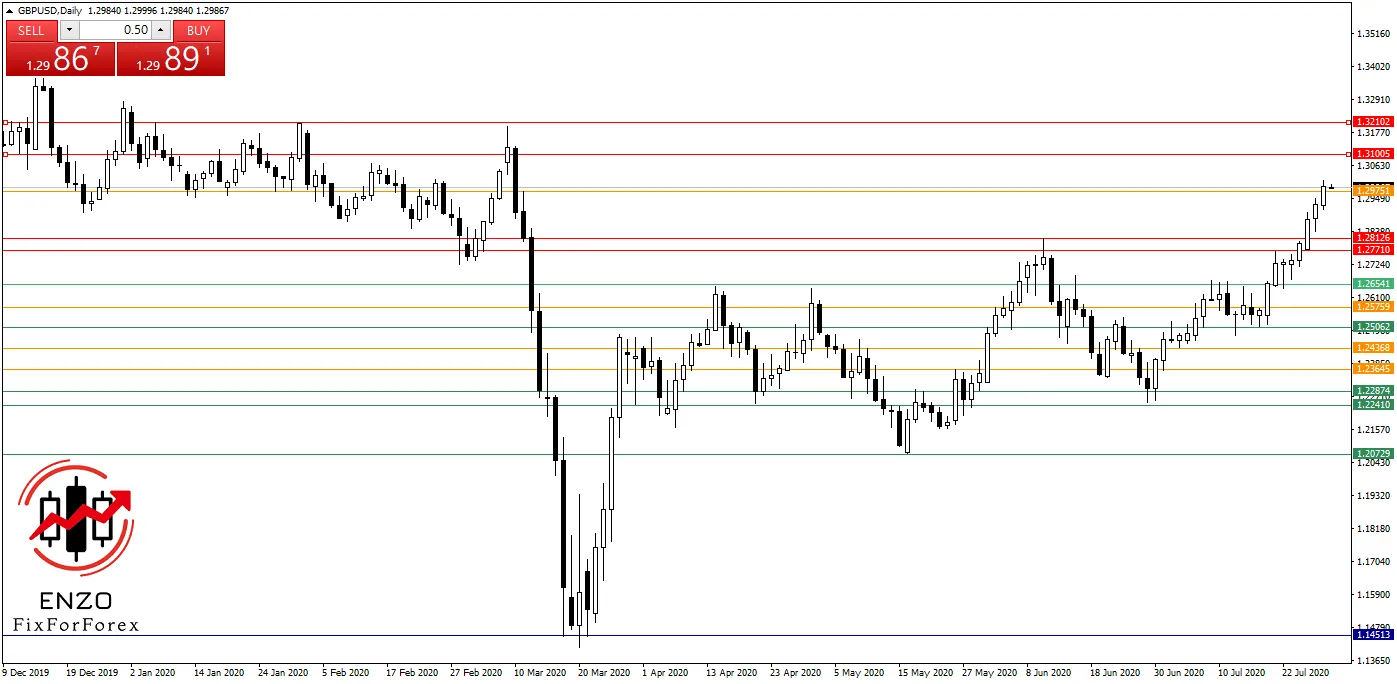Click the 13 Apr 2020 date label
Viewport: 1397px width, 684px height.
pos(730,674)
